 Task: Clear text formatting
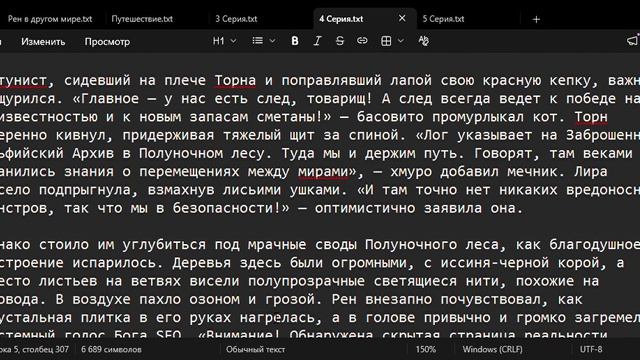(x=423, y=41)
